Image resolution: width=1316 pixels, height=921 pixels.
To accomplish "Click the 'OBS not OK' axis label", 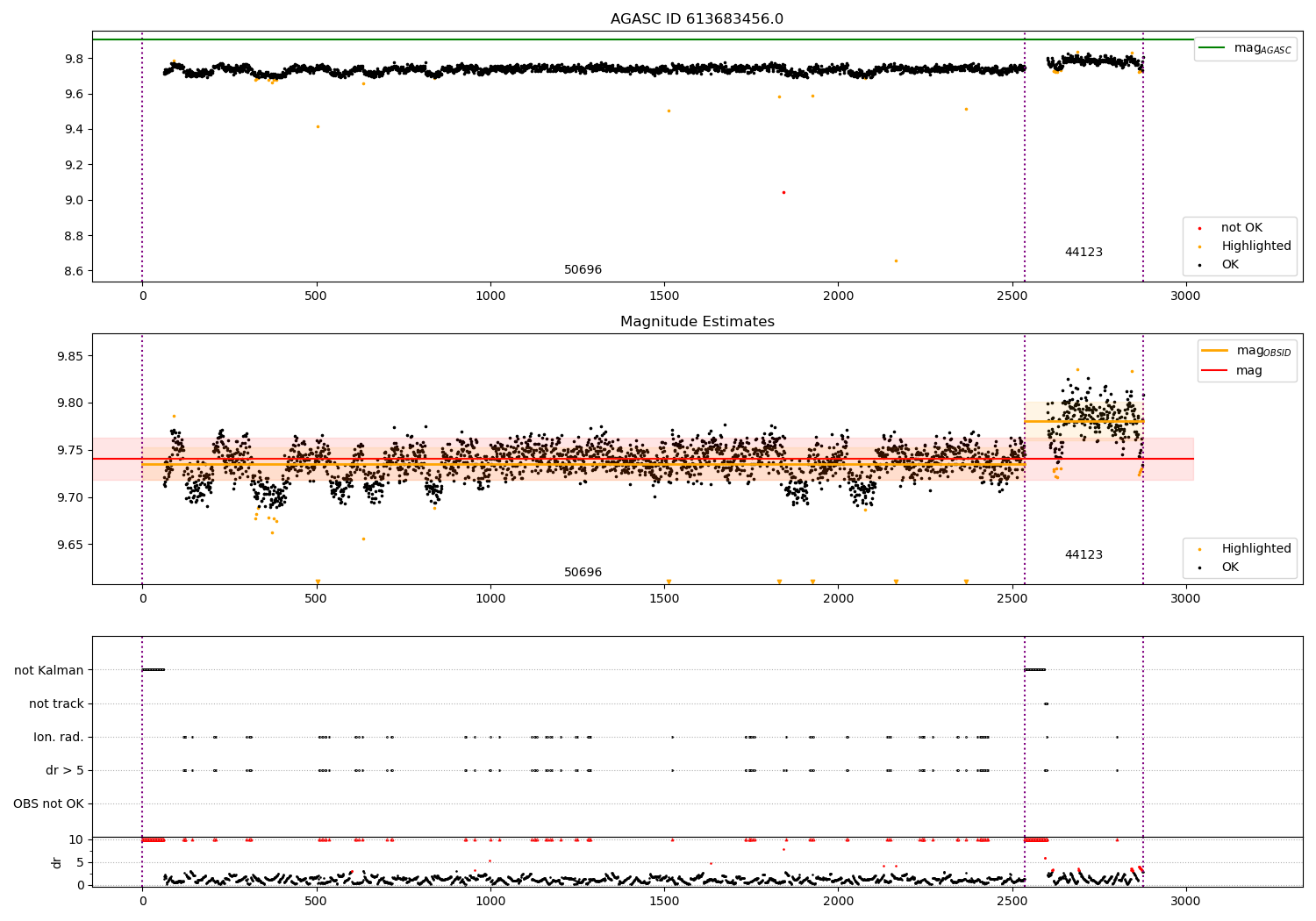I will pos(48,804).
